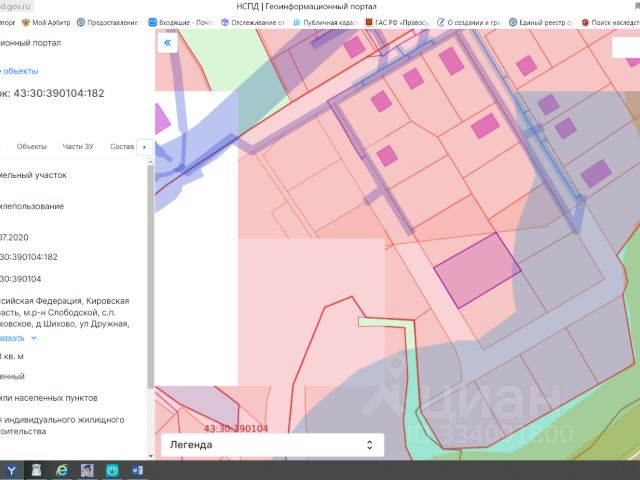Screen dimensions: 640x480
Task: Expand the Легенда dropdown
Action: [272, 445]
